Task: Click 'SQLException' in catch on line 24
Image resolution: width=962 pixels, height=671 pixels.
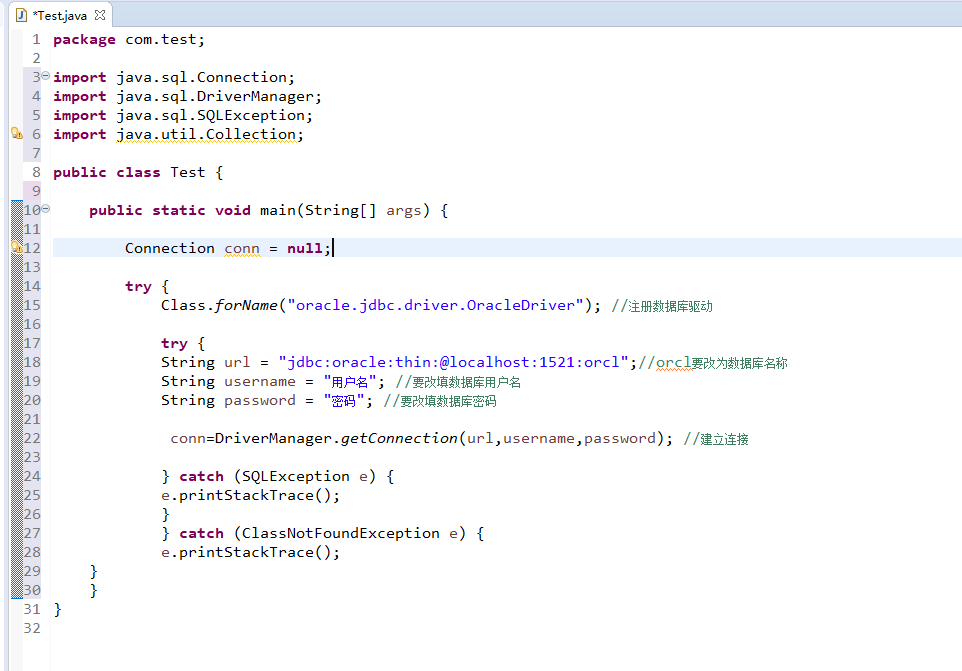Action: pyautogui.click(x=296, y=477)
